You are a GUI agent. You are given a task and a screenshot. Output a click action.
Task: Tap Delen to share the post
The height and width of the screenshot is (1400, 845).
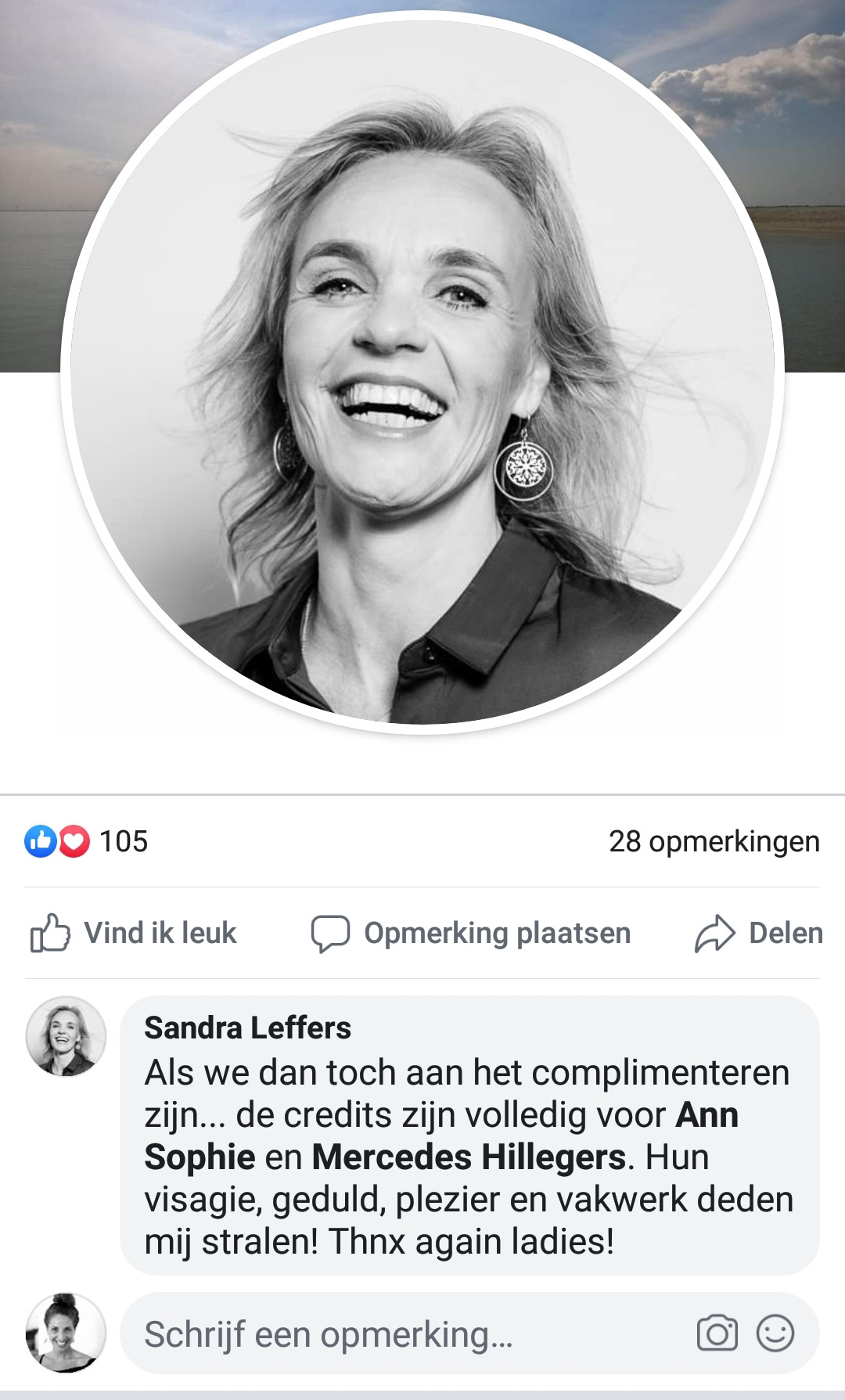click(758, 934)
